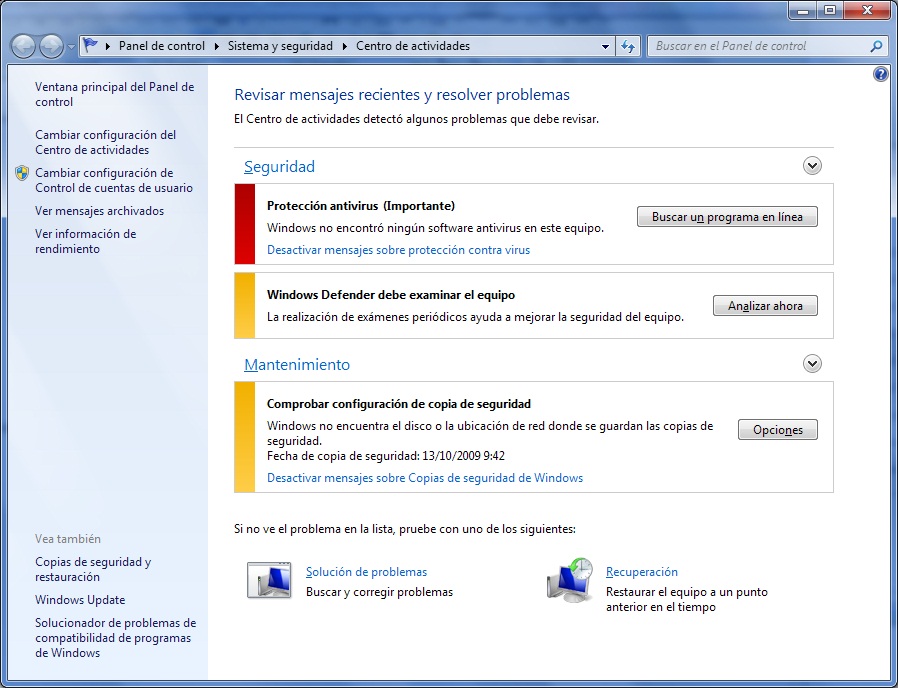The width and height of the screenshot is (898, 688).
Task: Open address bar history dropdown
Action: 605,46
